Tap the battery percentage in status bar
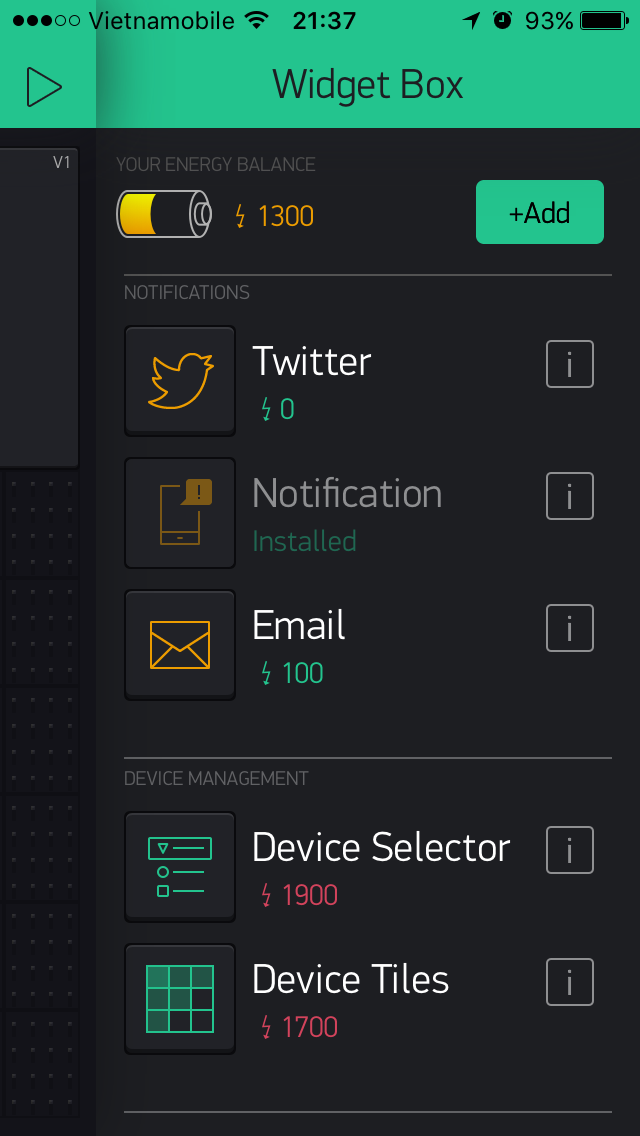This screenshot has height=1136, width=640. [x=549, y=21]
